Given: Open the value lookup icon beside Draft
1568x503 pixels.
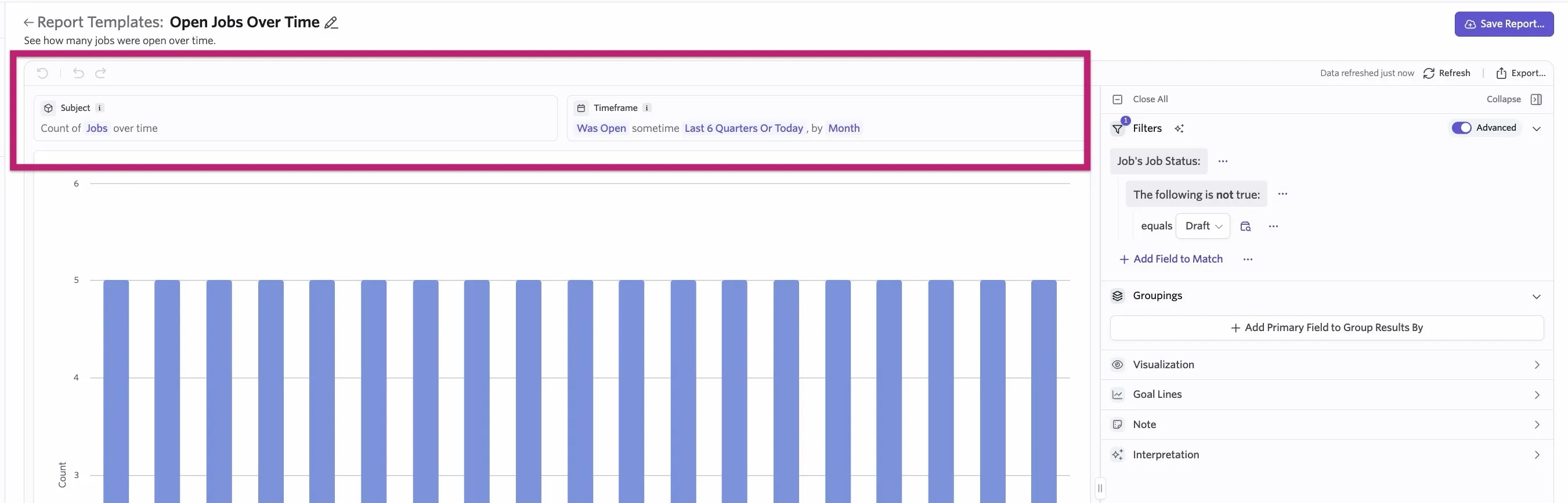Looking at the screenshot, I should (1245, 227).
